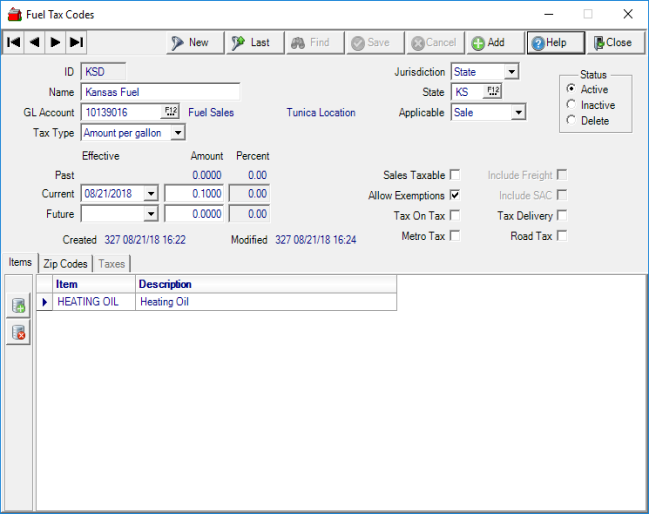Switch to the Zip Codes tab

click(x=65, y=264)
